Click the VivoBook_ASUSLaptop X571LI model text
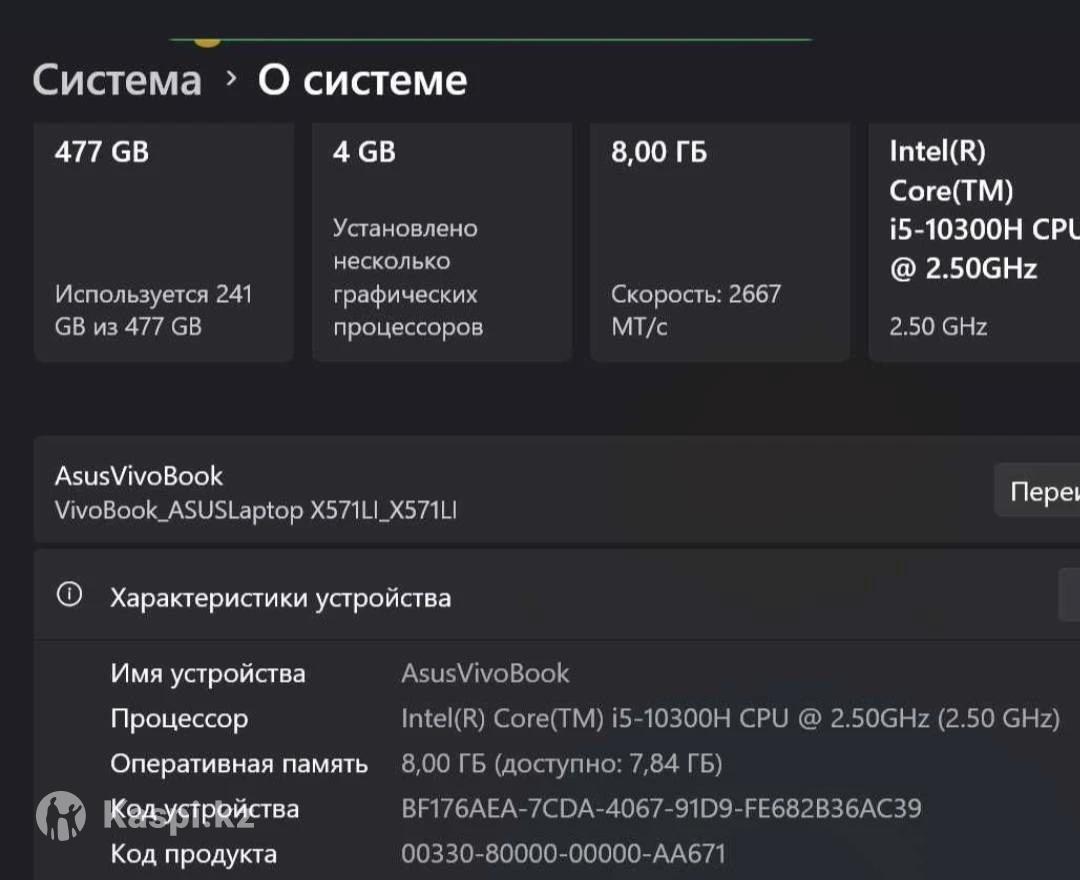This screenshot has width=1080, height=880. [x=256, y=510]
